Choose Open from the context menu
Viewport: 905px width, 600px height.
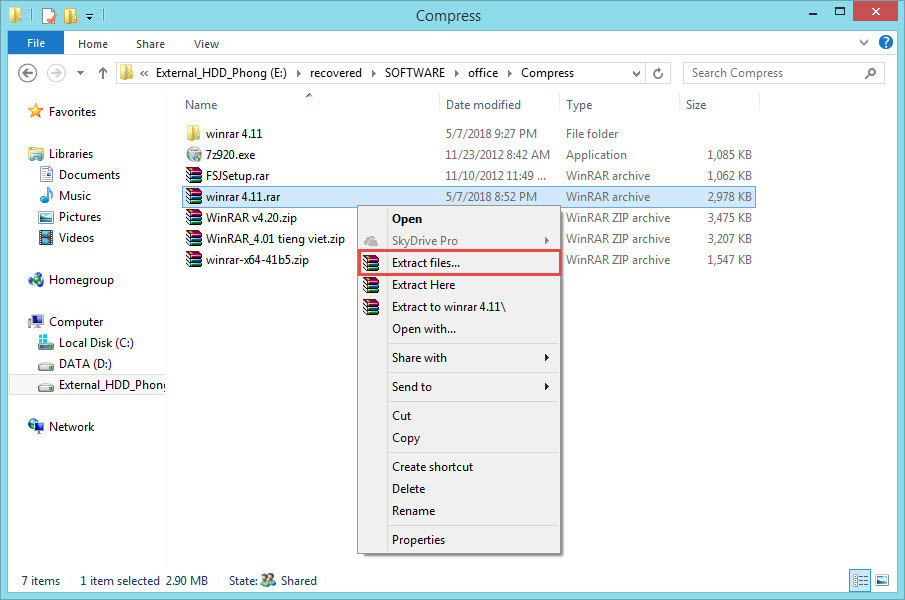pyautogui.click(x=459, y=219)
